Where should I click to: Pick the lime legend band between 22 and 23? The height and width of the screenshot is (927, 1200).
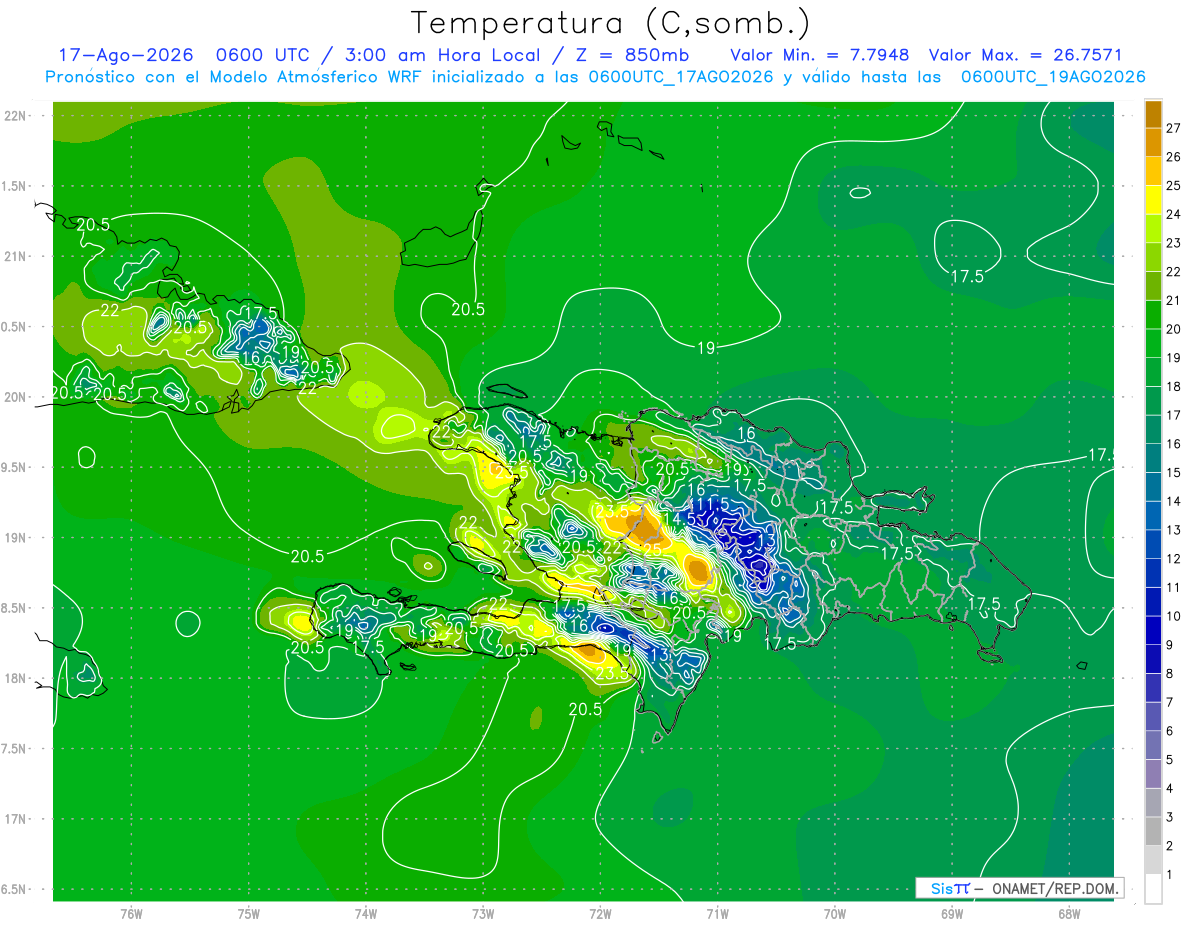point(1154,257)
